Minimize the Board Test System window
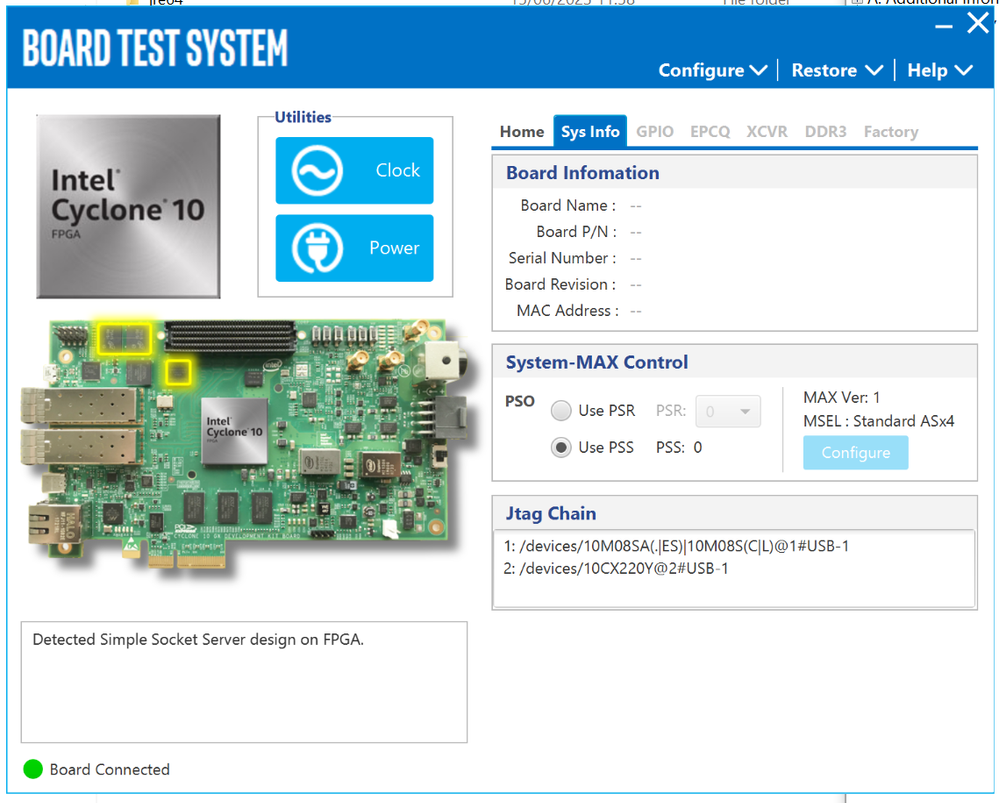Viewport: 999px width, 803px height. (x=943, y=27)
